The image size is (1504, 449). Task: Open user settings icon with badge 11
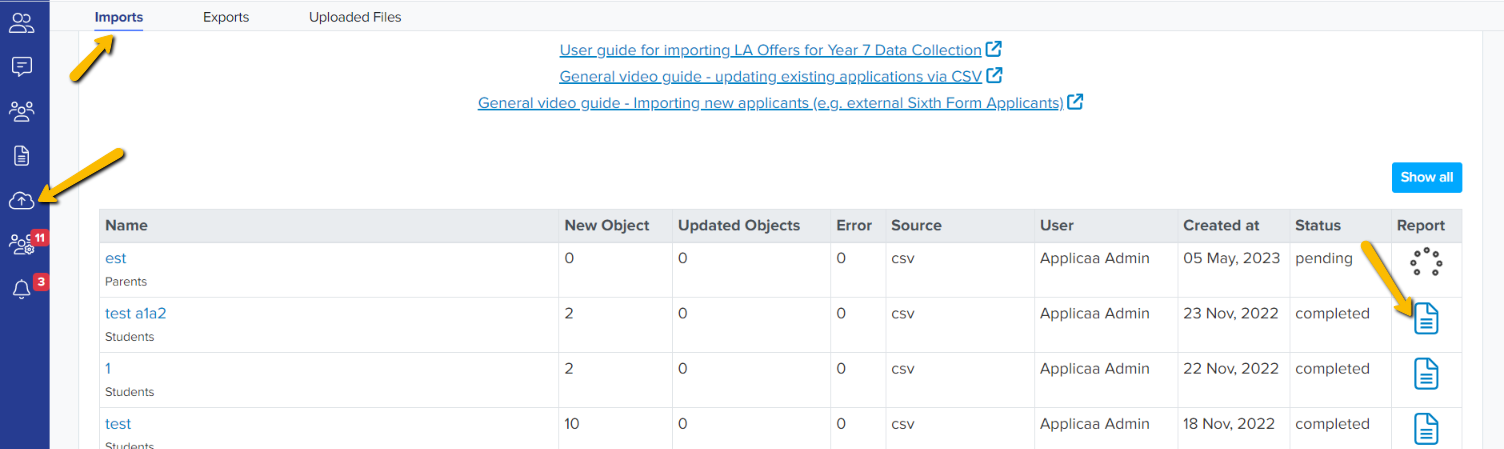21,244
